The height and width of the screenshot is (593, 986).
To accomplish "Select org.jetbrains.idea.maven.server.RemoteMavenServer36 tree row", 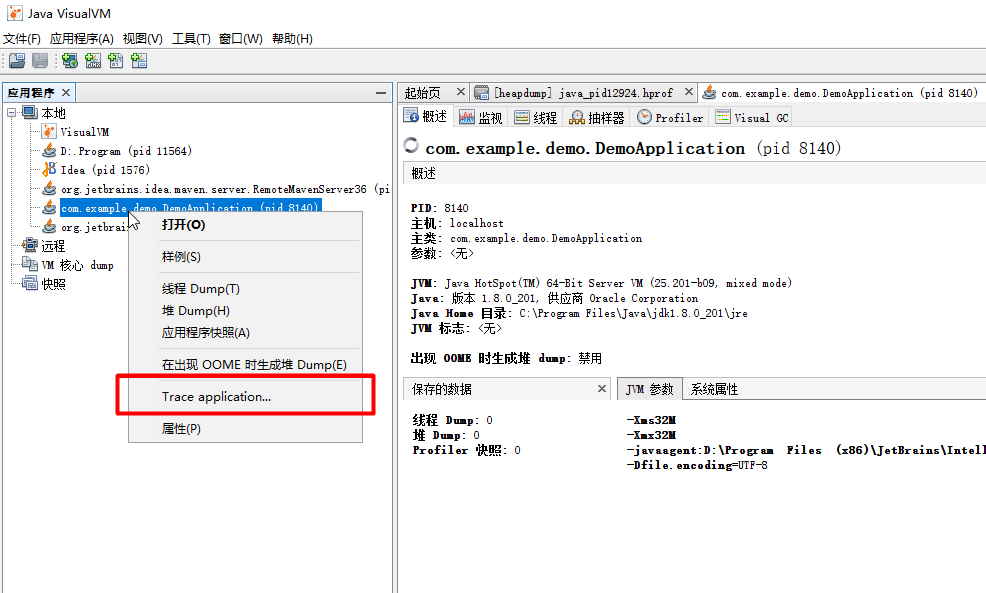I will [225, 189].
